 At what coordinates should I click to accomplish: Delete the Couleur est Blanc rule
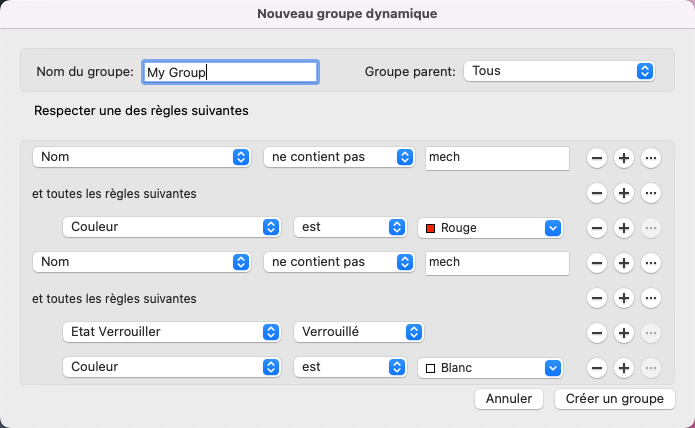click(x=596, y=368)
